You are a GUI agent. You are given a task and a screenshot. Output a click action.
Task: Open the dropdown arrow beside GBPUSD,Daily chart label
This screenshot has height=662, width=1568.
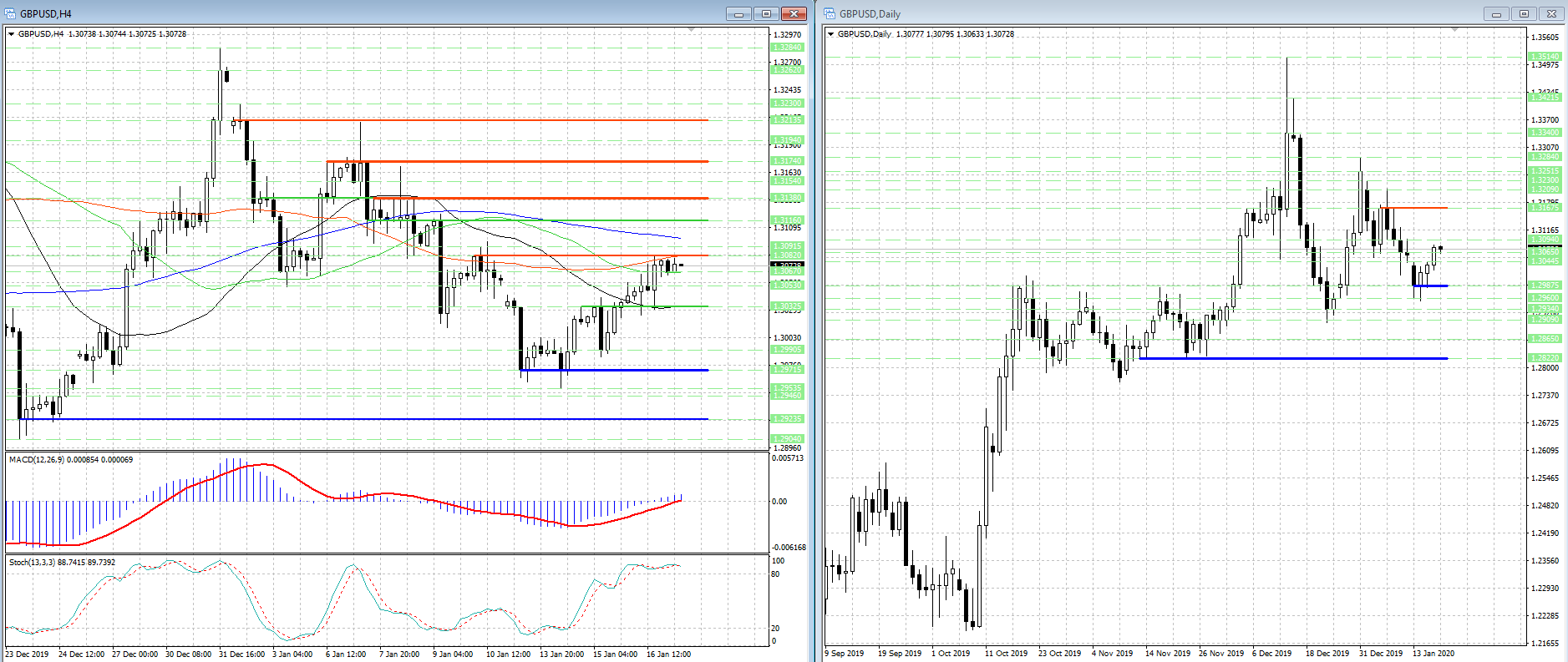(x=830, y=34)
